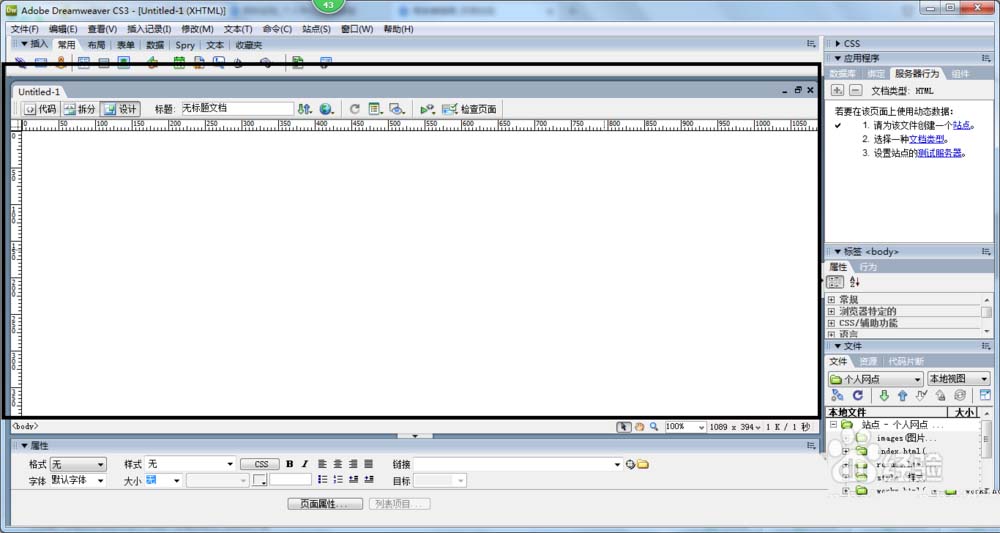The width and height of the screenshot is (1000, 533).
Task: Click the 文档类型 link
Action: click(x=926, y=139)
